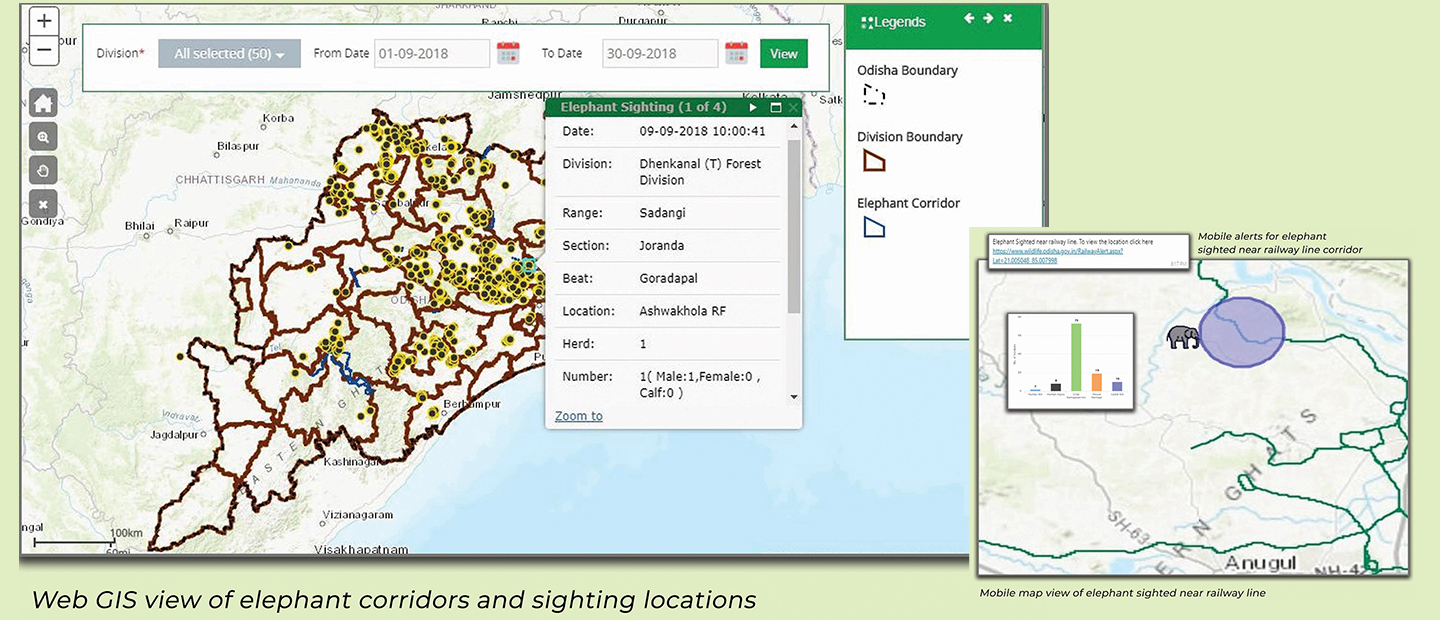Close the Elephant Sighting popup
The height and width of the screenshot is (620, 1440).
794,107
